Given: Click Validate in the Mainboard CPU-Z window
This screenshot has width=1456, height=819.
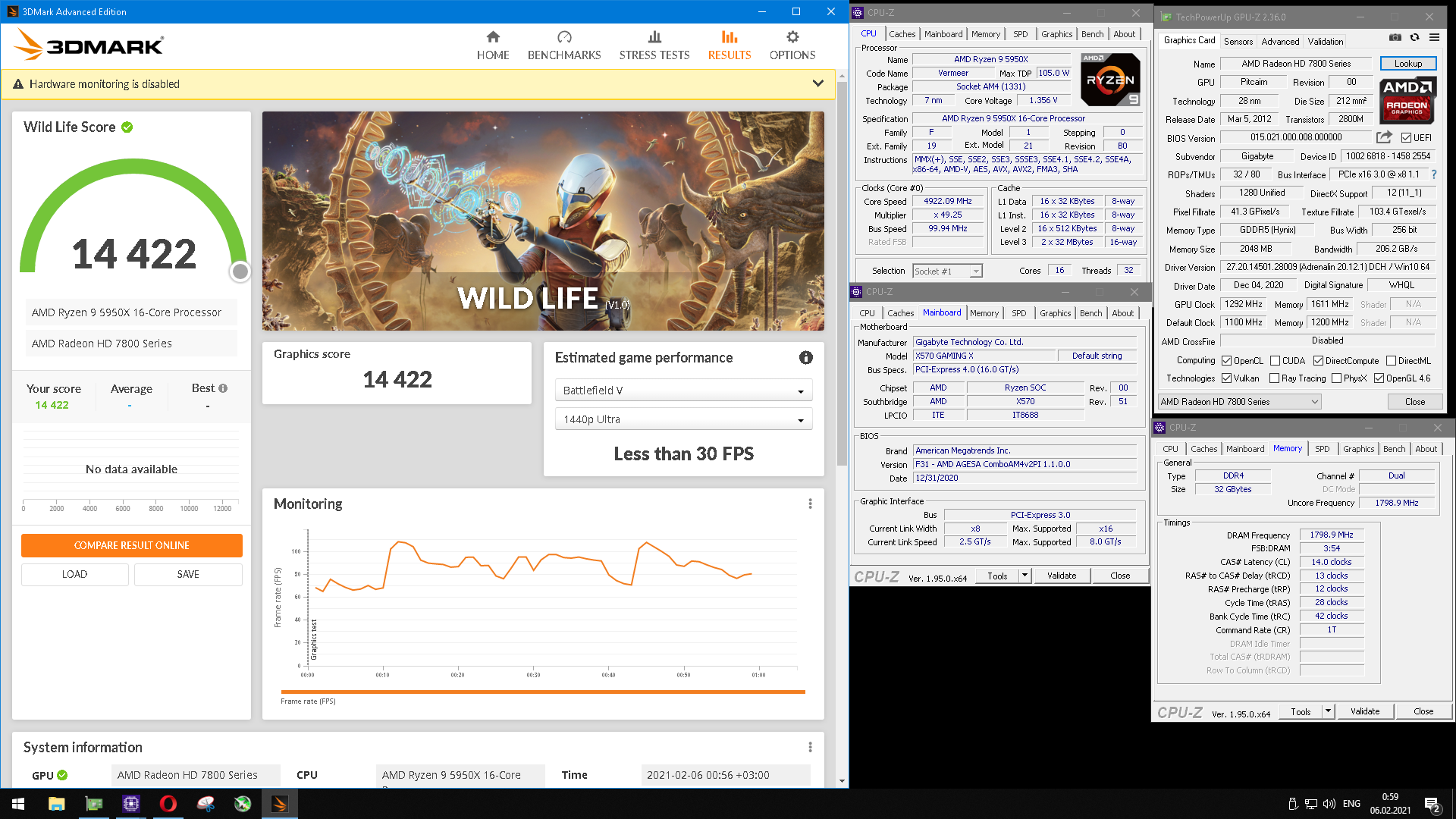Looking at the screenshot, I should click(1062, 576).
